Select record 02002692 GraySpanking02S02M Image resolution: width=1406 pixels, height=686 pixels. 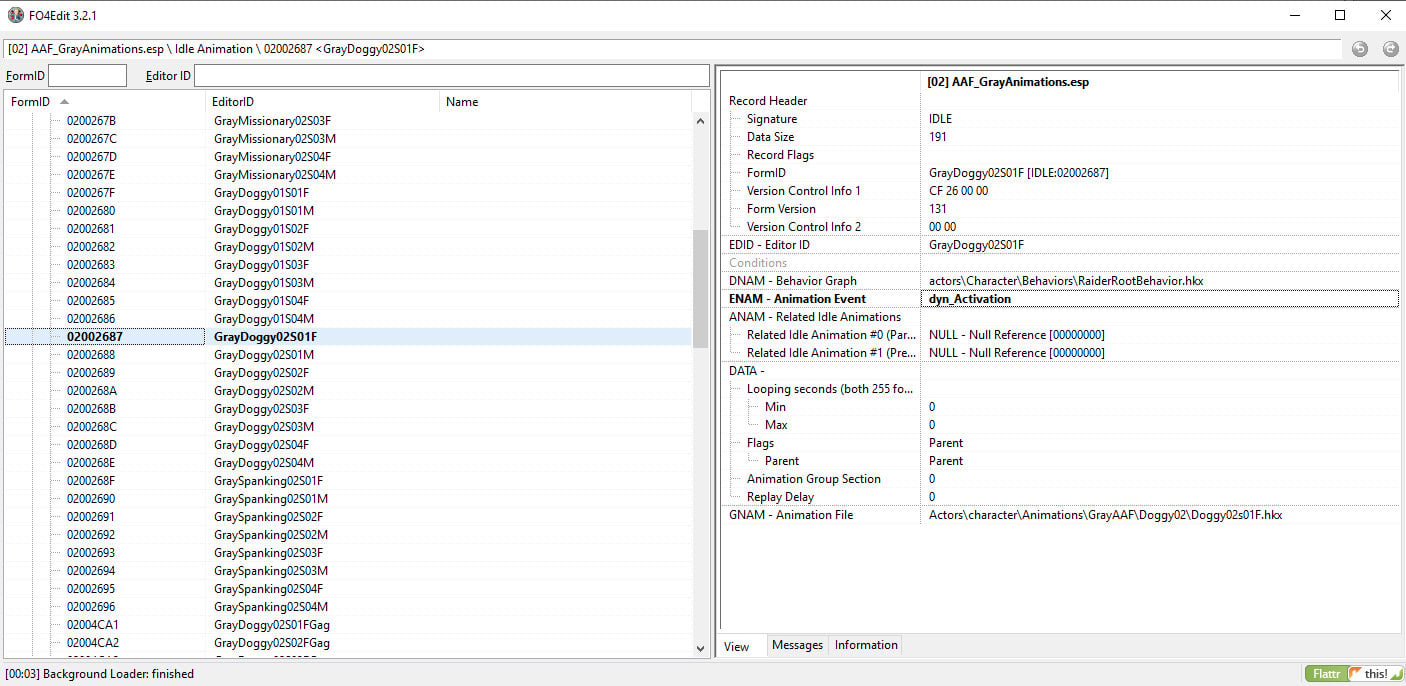coord(348,535)
